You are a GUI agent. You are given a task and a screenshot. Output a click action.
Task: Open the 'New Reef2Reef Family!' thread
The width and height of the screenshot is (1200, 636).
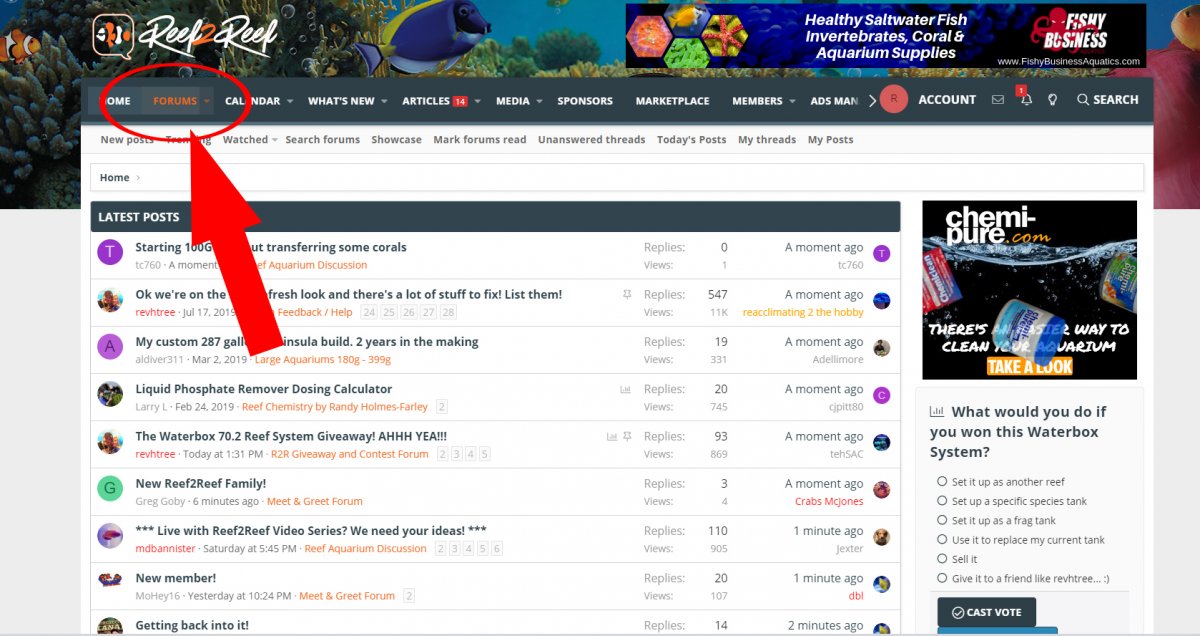201,484
